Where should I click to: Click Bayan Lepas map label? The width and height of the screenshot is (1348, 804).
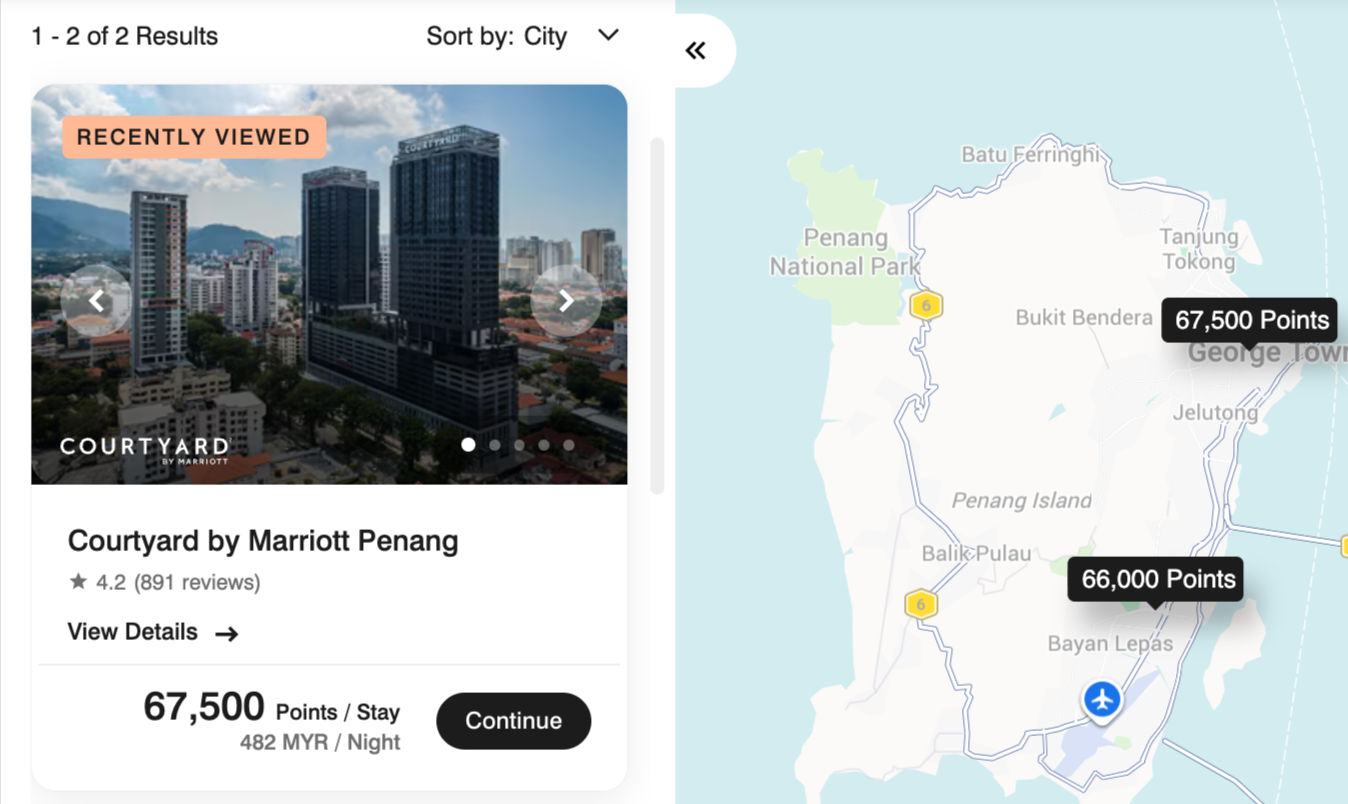pos(1110,643)
